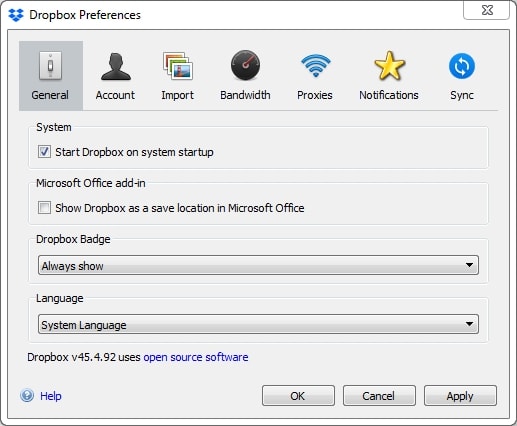
Task: Open the Proxies wifi icon
Action: point(315,65)
